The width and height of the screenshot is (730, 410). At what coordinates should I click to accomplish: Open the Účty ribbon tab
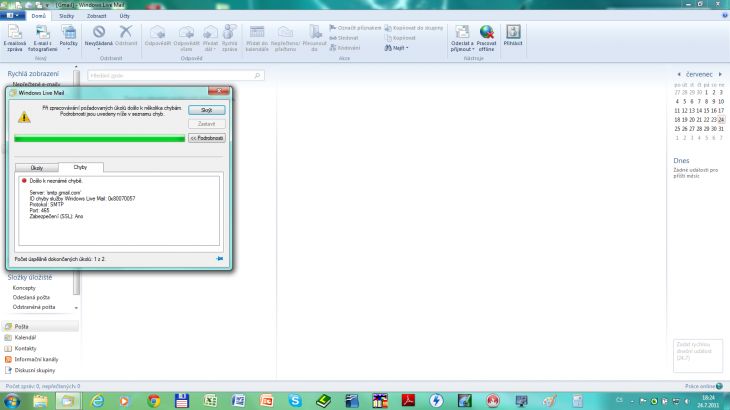click(124, 16)
